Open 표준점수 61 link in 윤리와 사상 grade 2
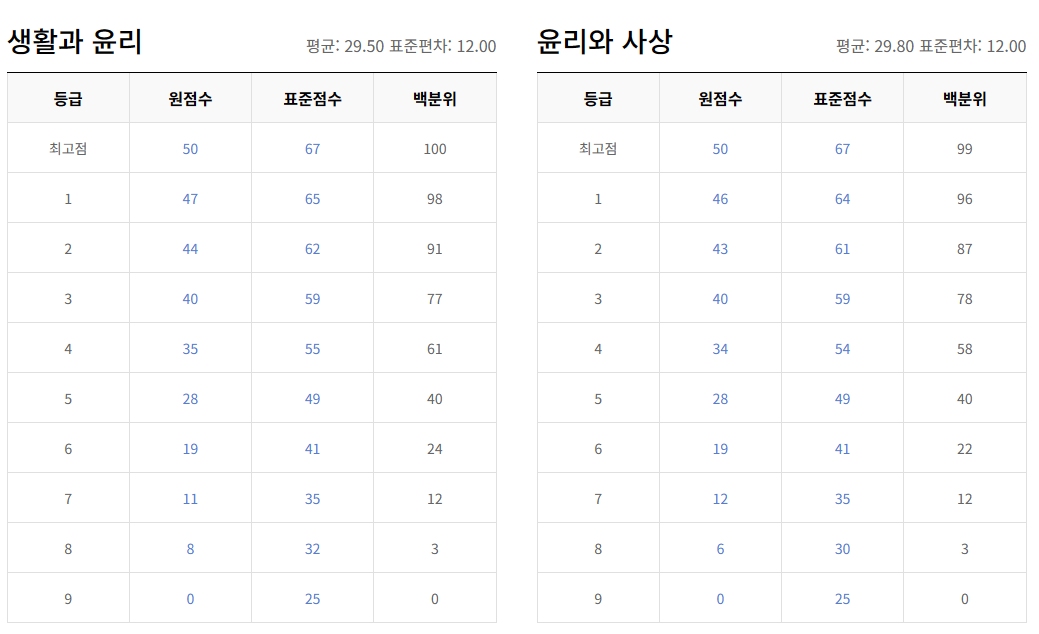 coord(842,249)
